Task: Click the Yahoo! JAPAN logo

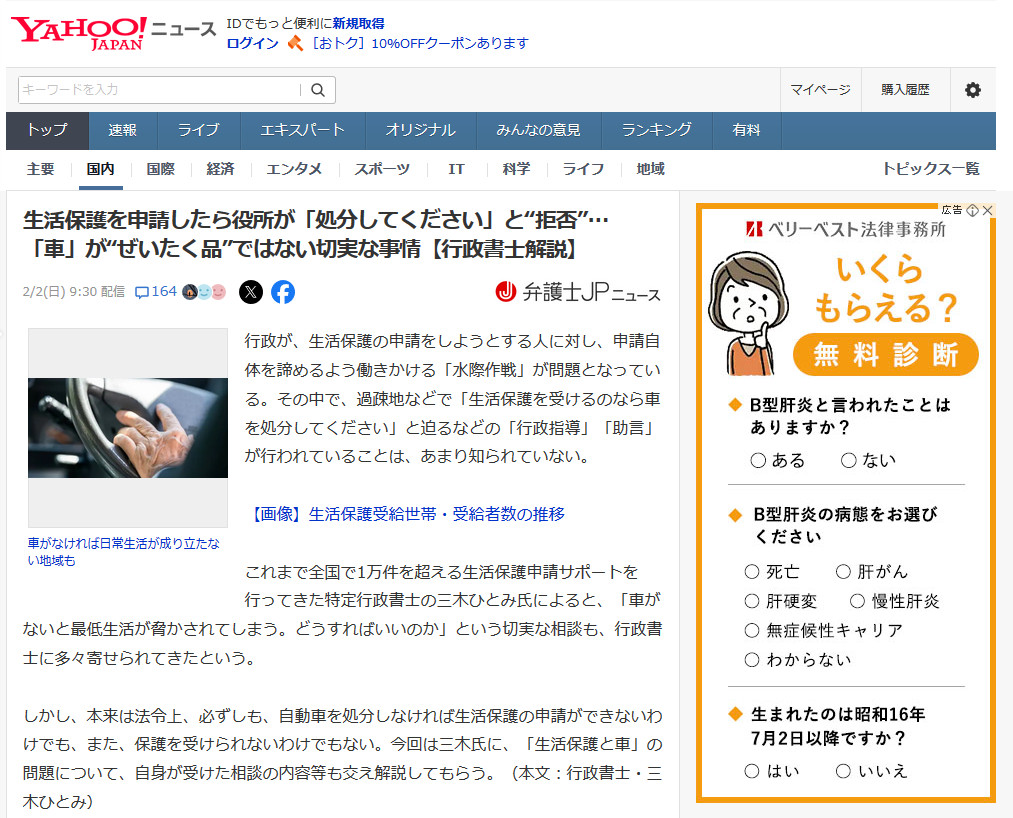Action: (x=80, y=32)
